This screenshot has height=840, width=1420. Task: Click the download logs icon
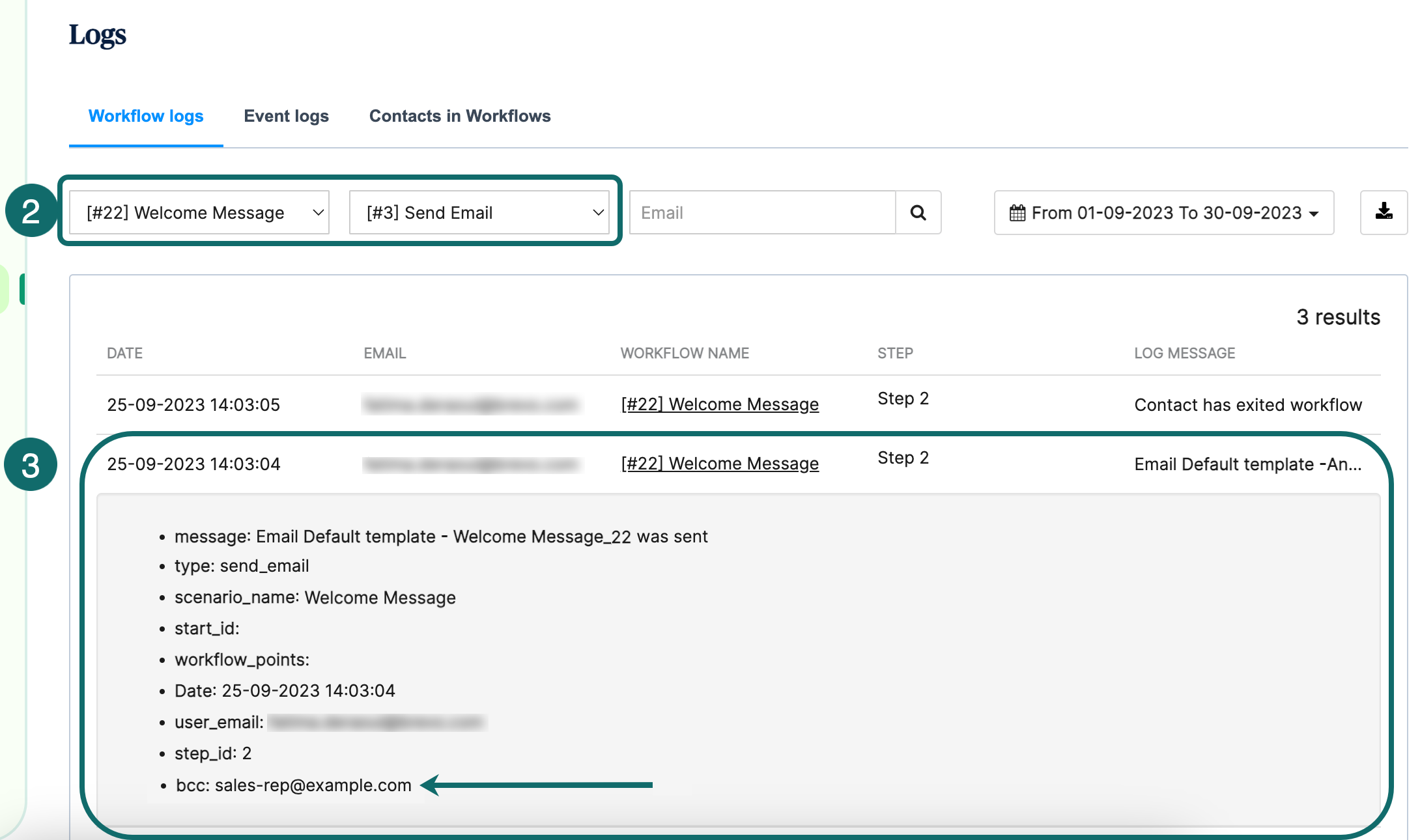1384,212
